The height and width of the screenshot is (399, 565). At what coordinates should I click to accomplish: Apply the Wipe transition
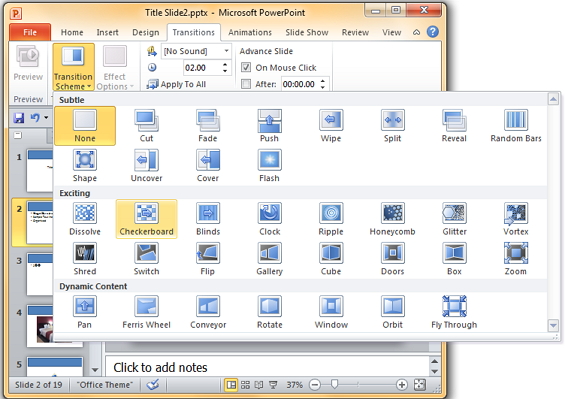pos(331,126)
